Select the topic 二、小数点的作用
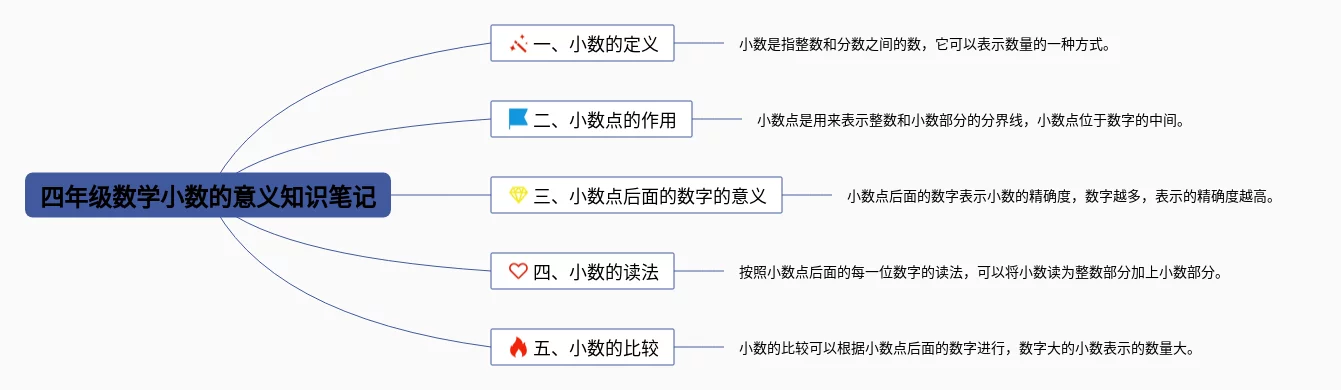Image resolution: width=1341 pixels, height=390 pixels. pos(591,120)
